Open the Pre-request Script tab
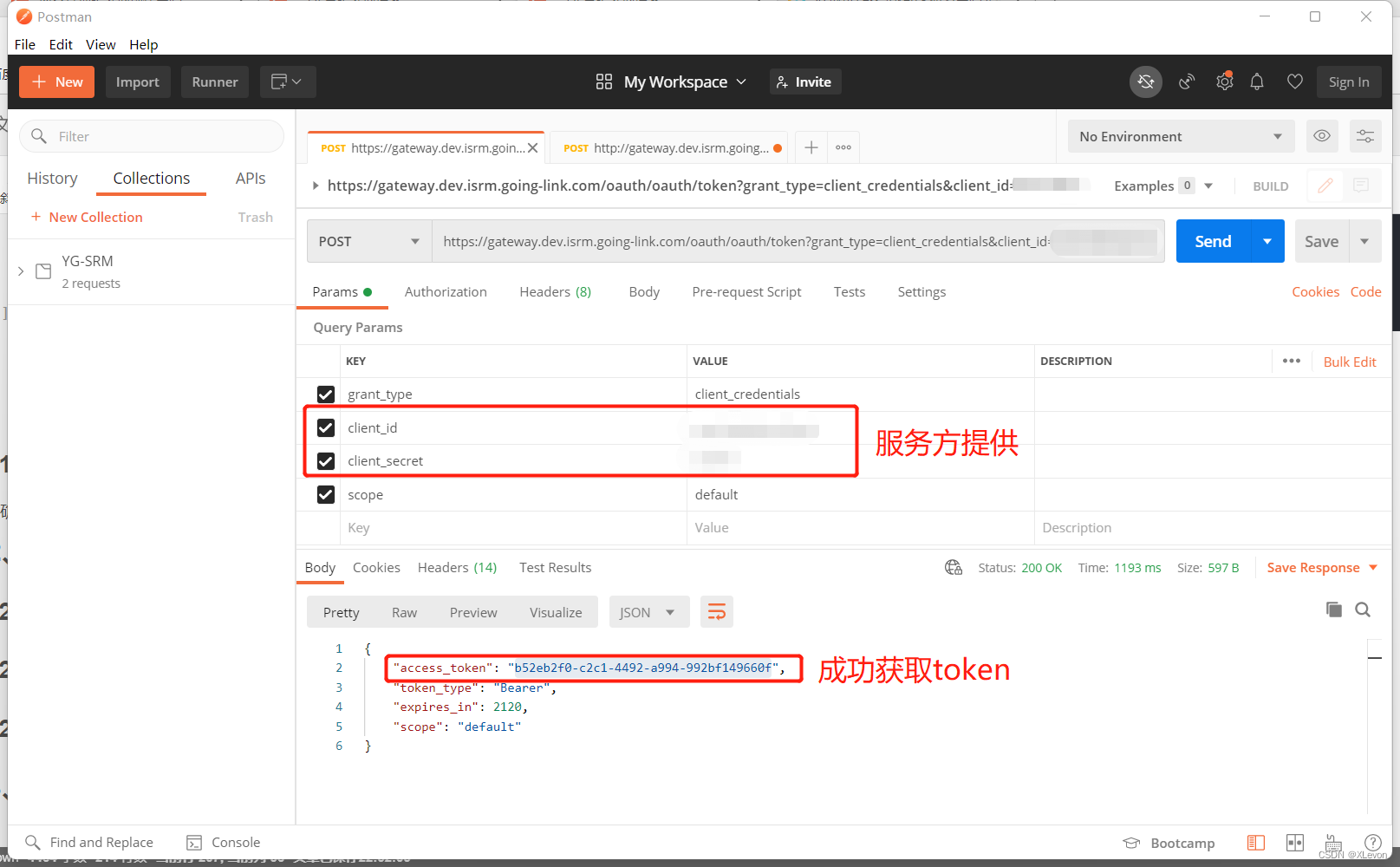 [x=746, y=292]
